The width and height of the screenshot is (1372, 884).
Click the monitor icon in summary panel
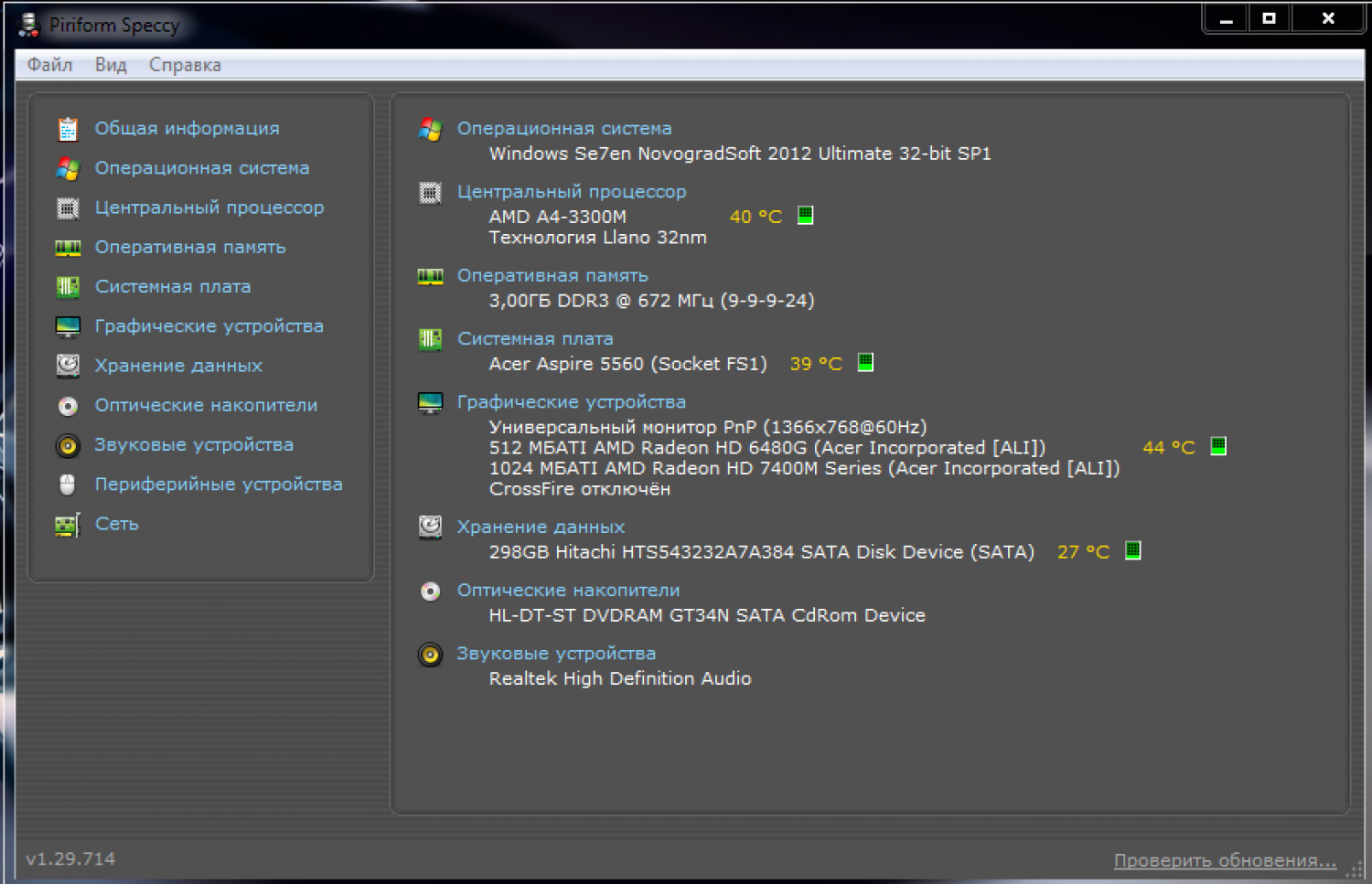point(430,402)
